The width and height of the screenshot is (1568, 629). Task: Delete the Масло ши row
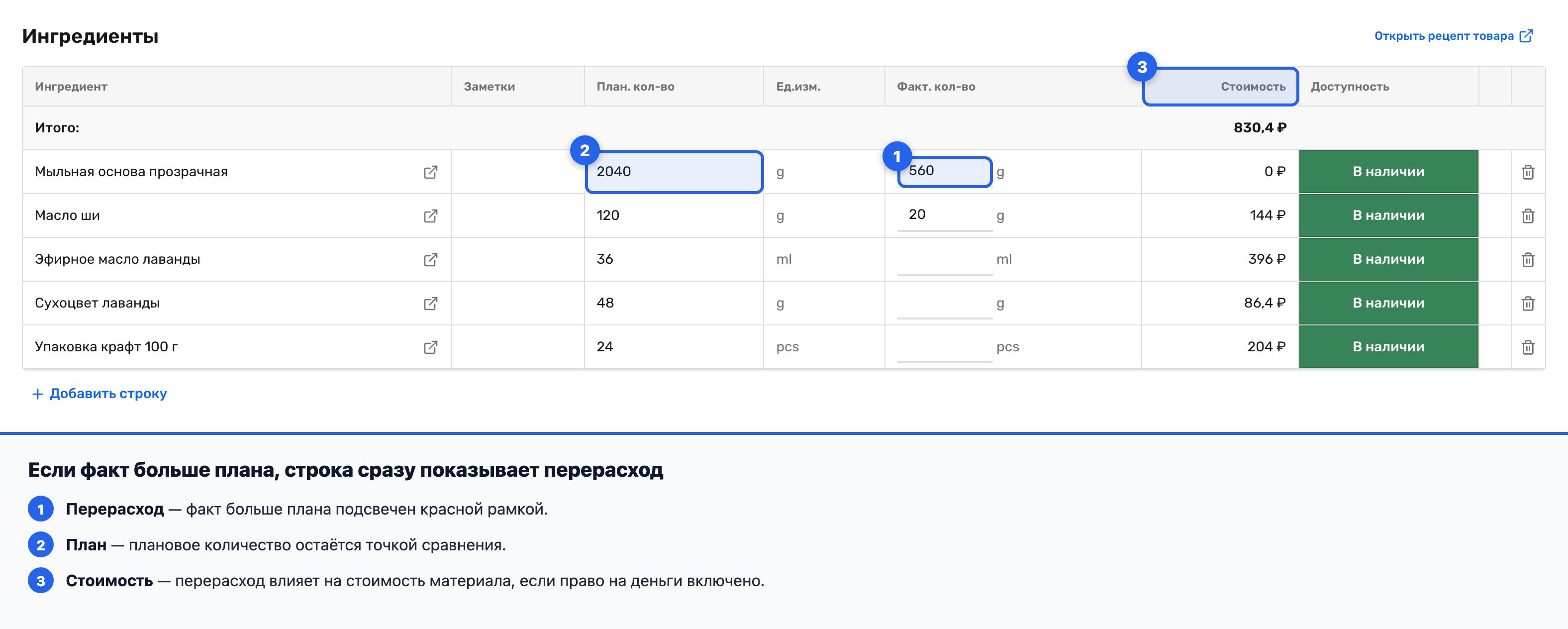point(1528,216)
